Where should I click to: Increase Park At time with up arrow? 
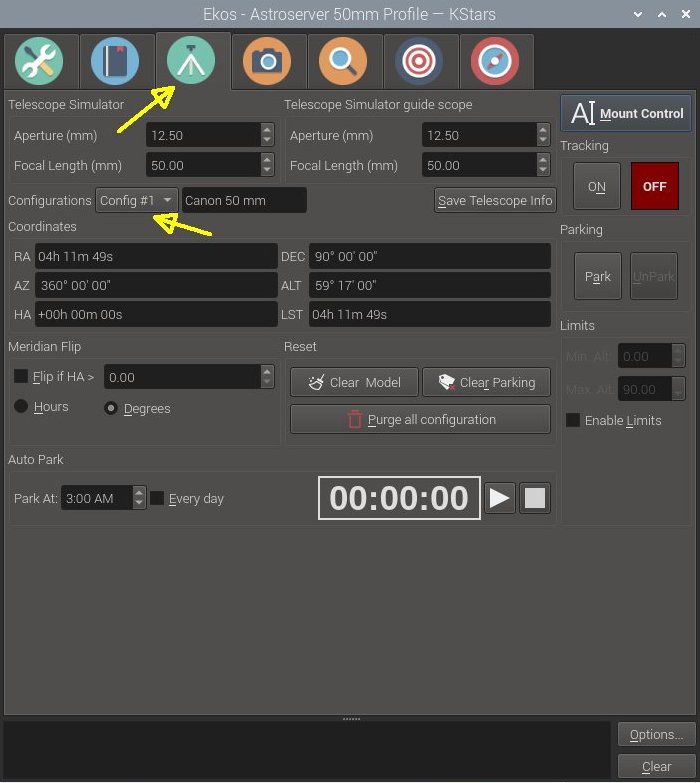click(x=139, y=492)
